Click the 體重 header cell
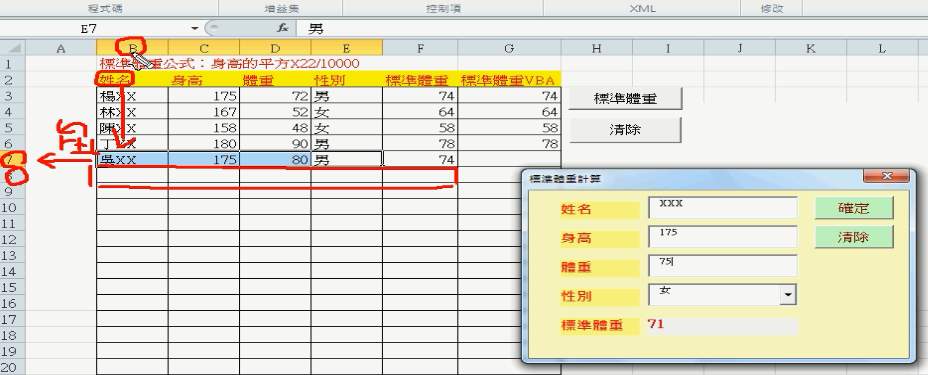928x375 pixels. click(275, 79)
